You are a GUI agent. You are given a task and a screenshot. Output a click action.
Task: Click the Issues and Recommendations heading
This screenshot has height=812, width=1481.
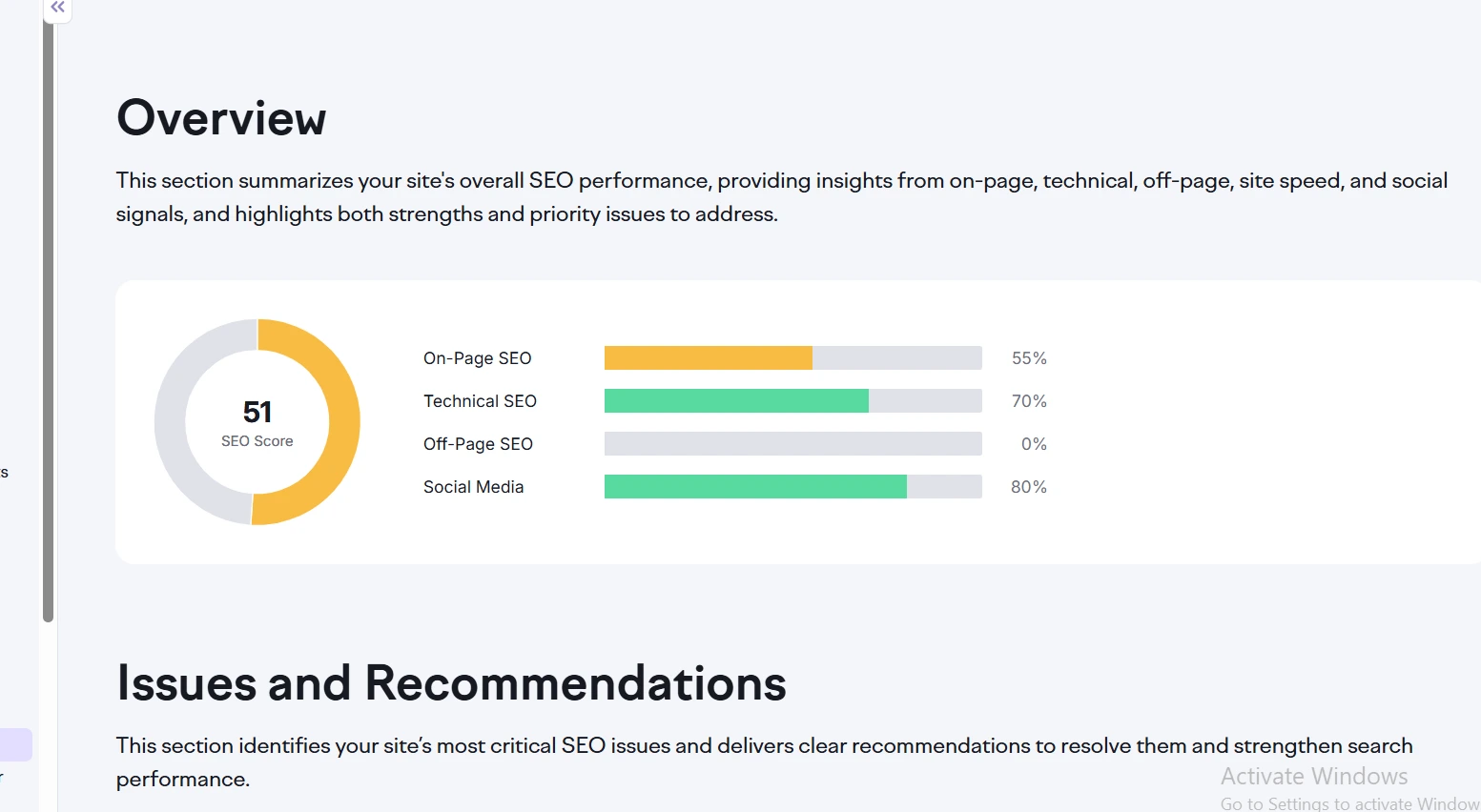[451, 683]
